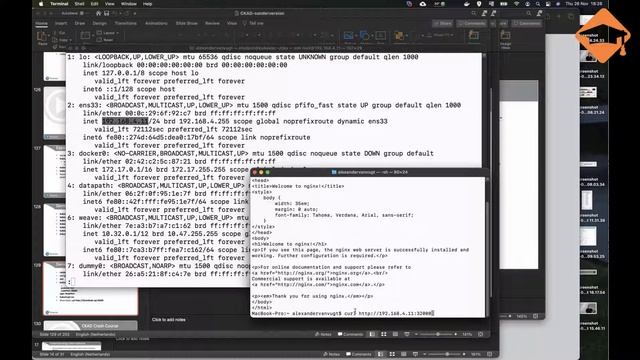Click the search icon in PowerPoint title bar

tap(473, 13)
